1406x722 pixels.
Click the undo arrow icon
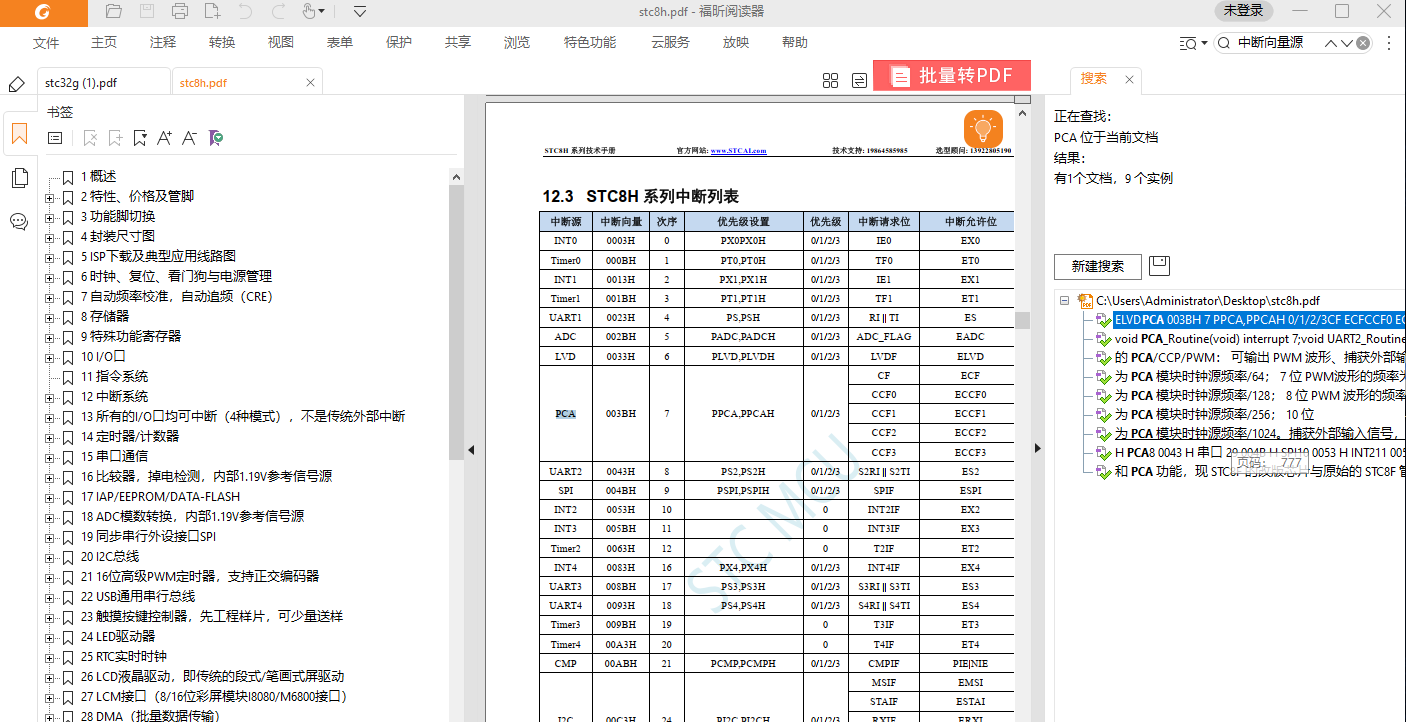click(245, 12)
